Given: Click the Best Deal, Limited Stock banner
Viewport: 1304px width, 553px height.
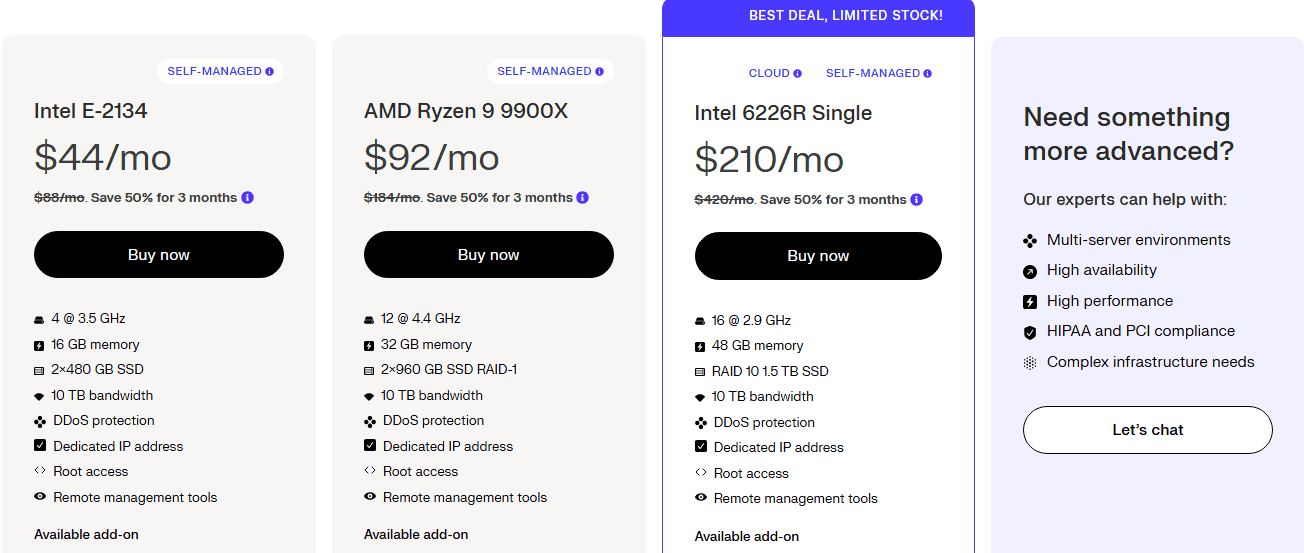Looking at the screenshot, I should (818, 16).
